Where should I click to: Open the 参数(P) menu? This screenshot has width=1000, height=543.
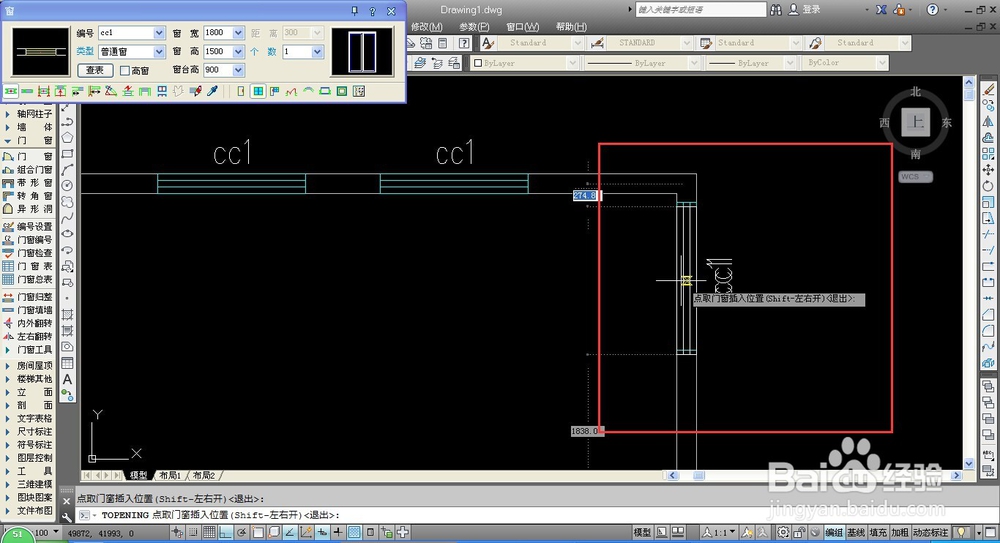coord(474,27)
